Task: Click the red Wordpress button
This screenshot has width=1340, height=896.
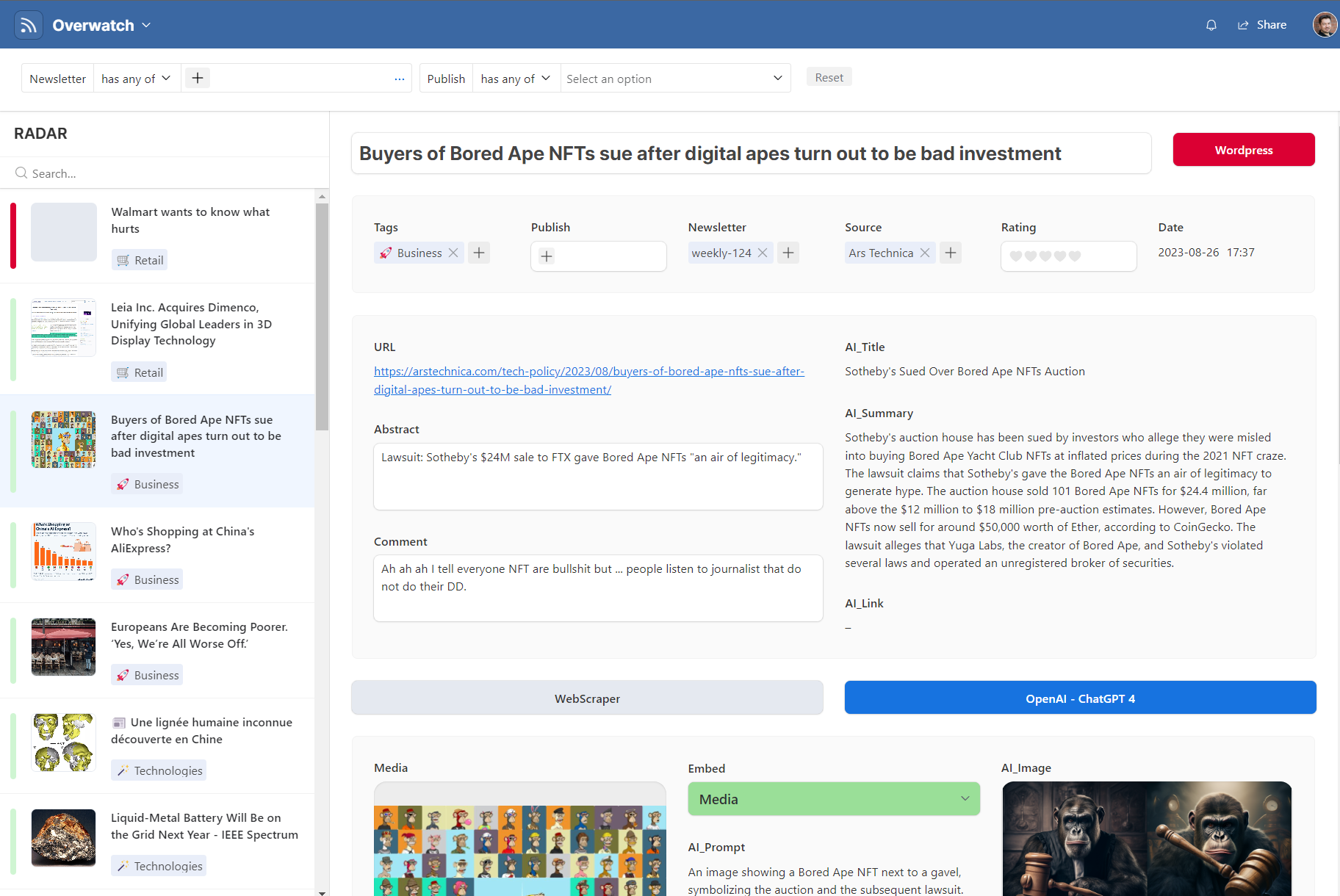Action: (x=1243, y=150)
